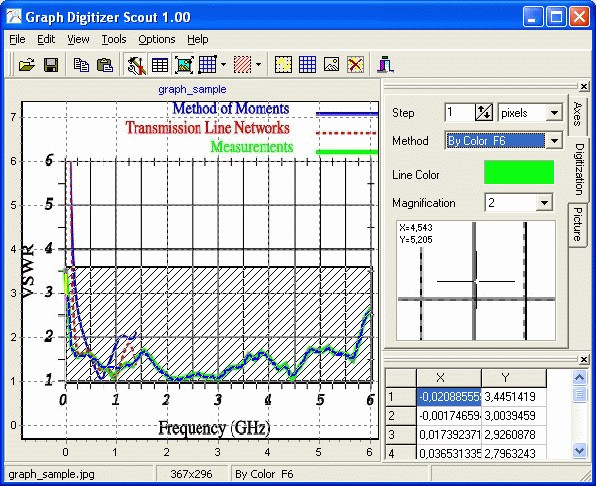596x486 pixels.
Task: Open the Method By Color combo box
Action: click(503, 141)
